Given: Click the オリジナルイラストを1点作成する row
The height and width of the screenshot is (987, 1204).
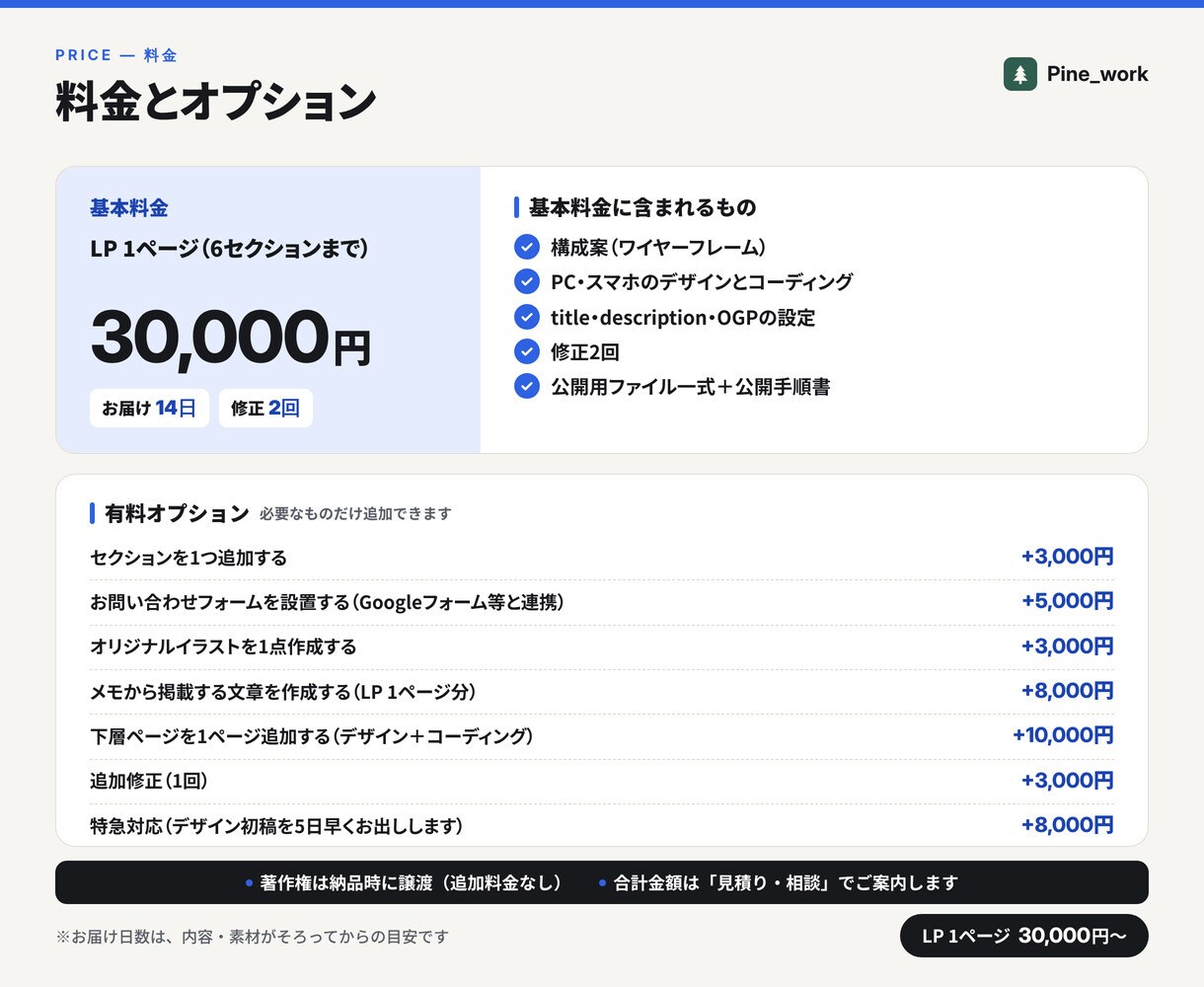Looking at the screenshot, I should coord(602,646).
